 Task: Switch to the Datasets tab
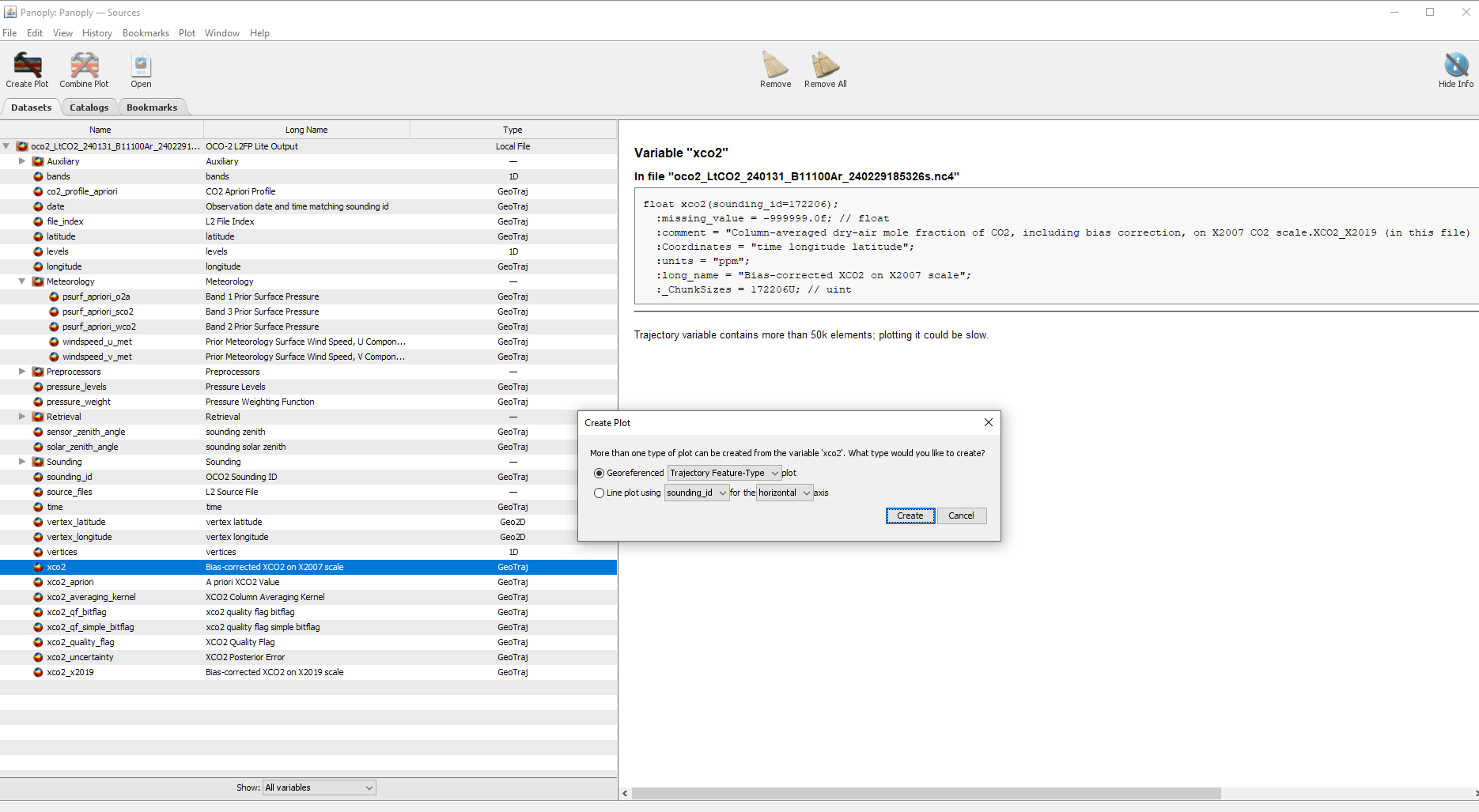coord(31,108)
